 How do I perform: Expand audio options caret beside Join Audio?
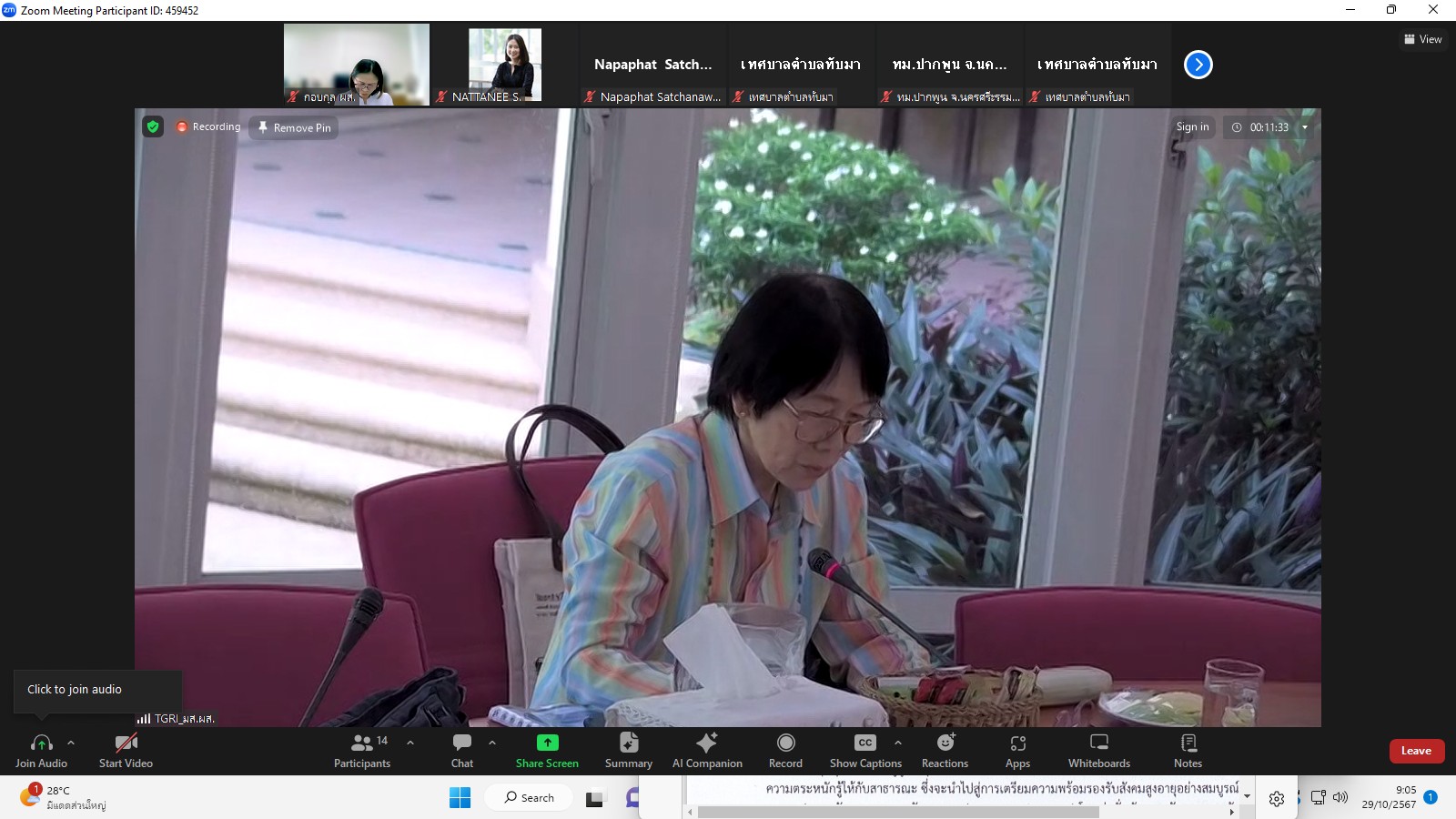(71, 743)
